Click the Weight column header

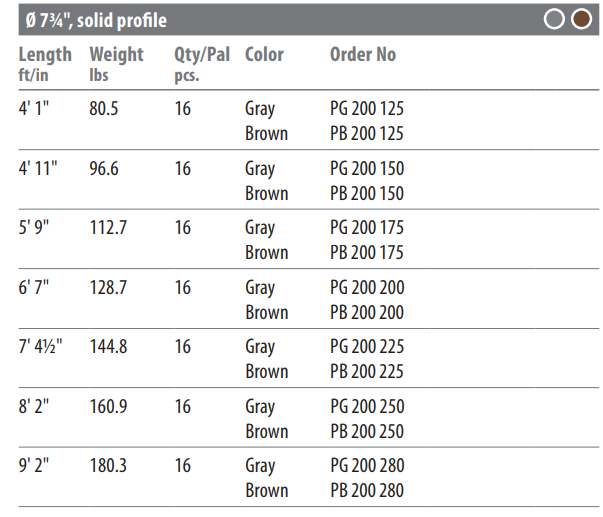point(117,64)
